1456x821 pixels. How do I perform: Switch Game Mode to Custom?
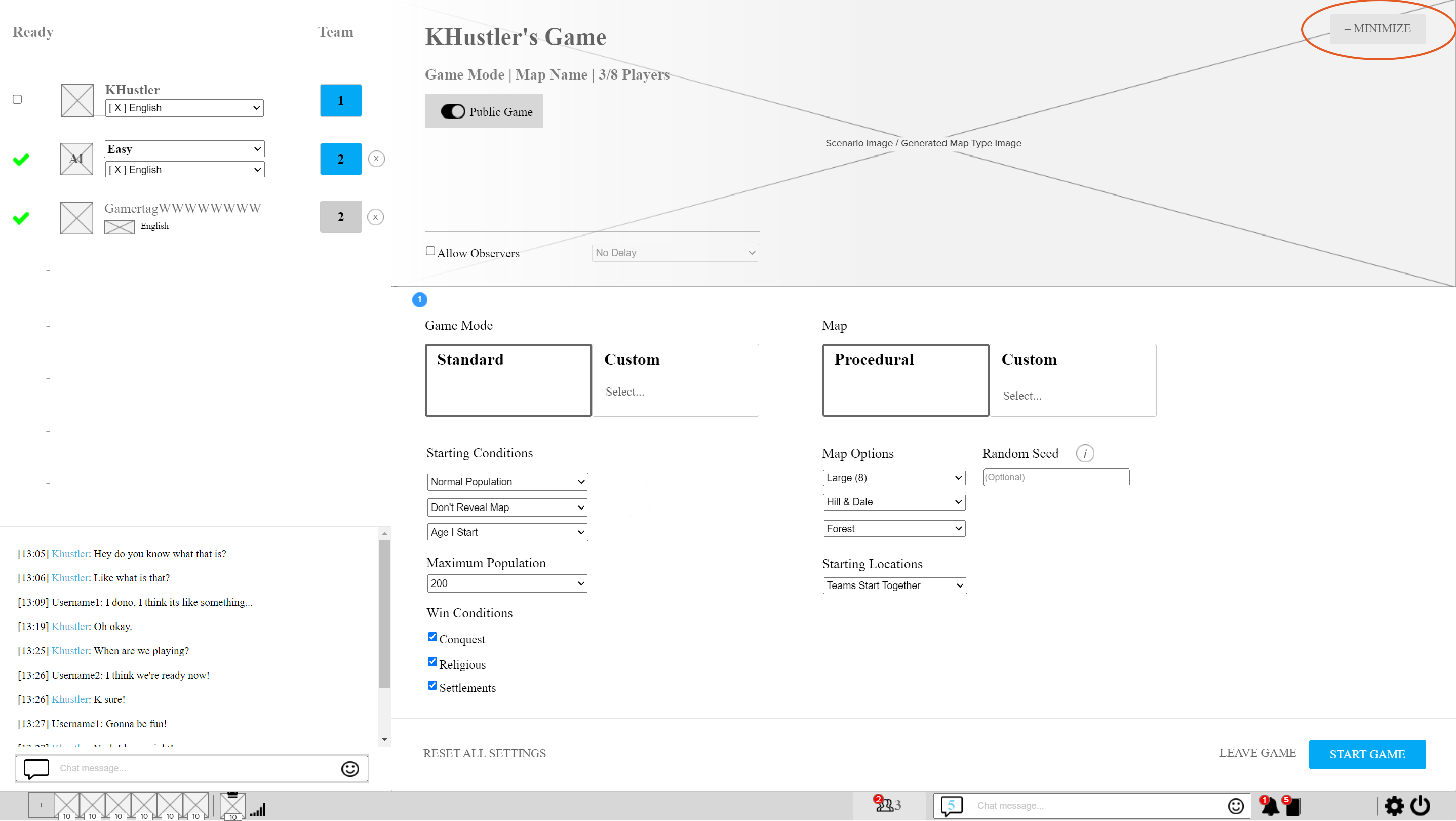(675, 380)
